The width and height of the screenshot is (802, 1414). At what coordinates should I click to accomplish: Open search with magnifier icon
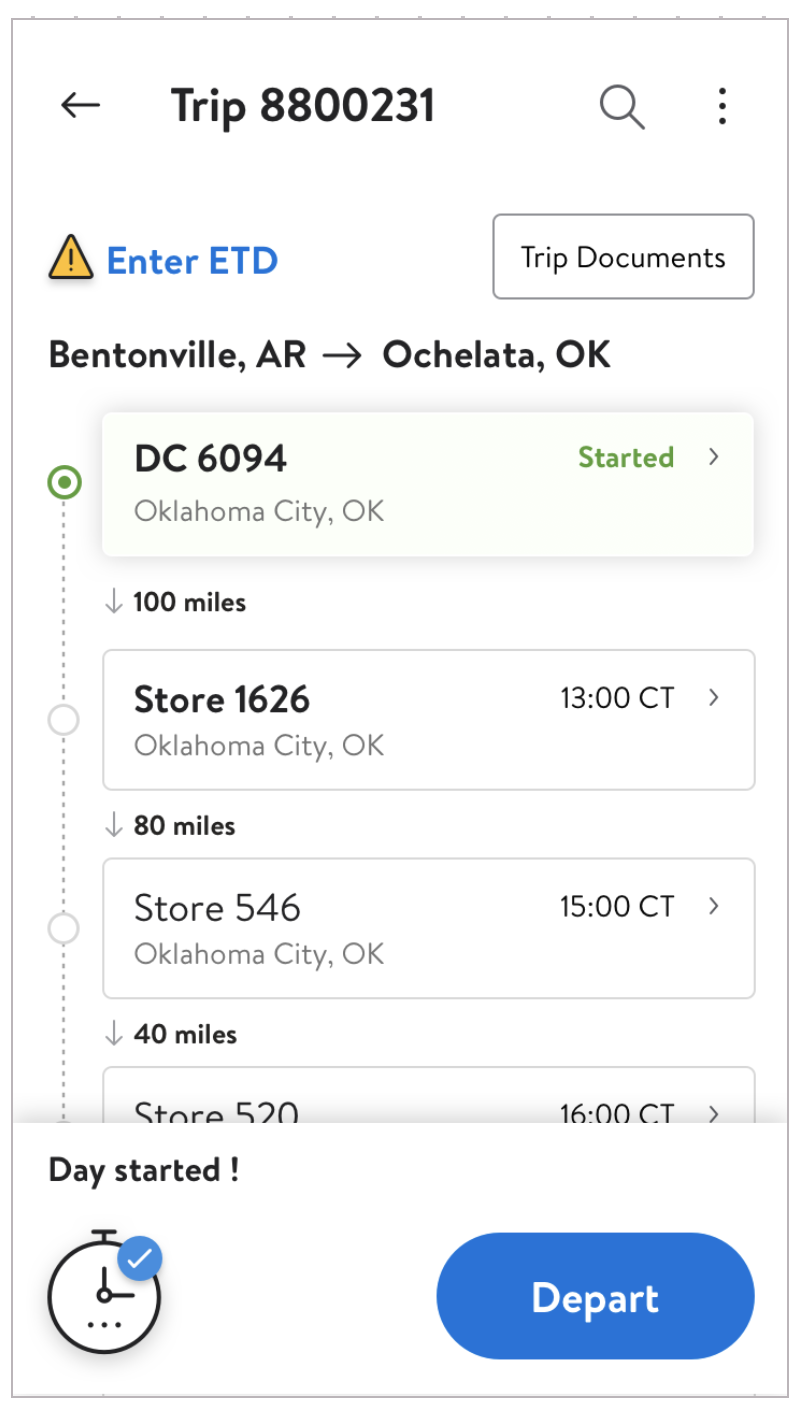click(622, 106)
